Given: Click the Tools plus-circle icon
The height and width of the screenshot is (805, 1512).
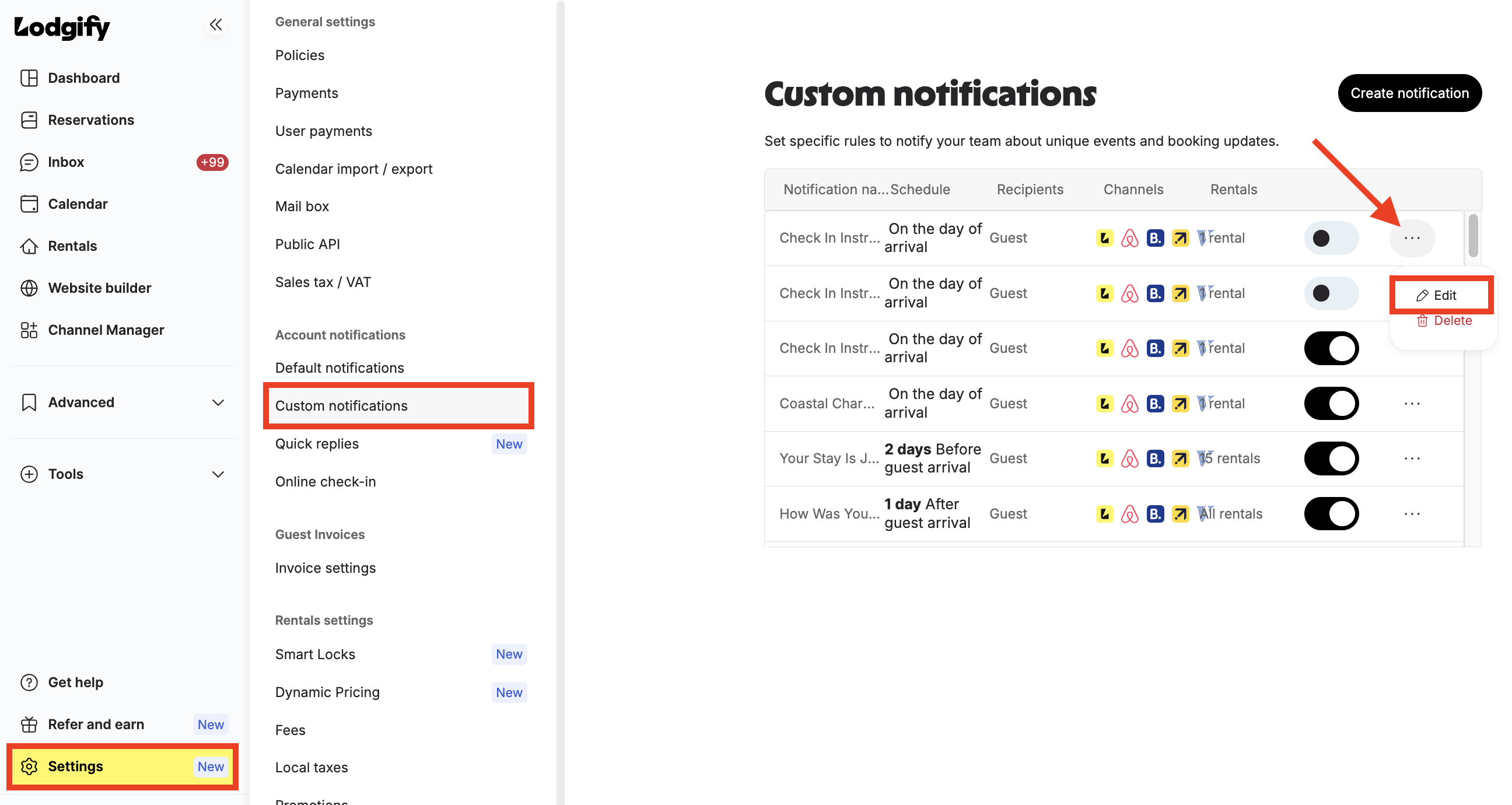Looking at the screenshot, I should tap(29, 474).
